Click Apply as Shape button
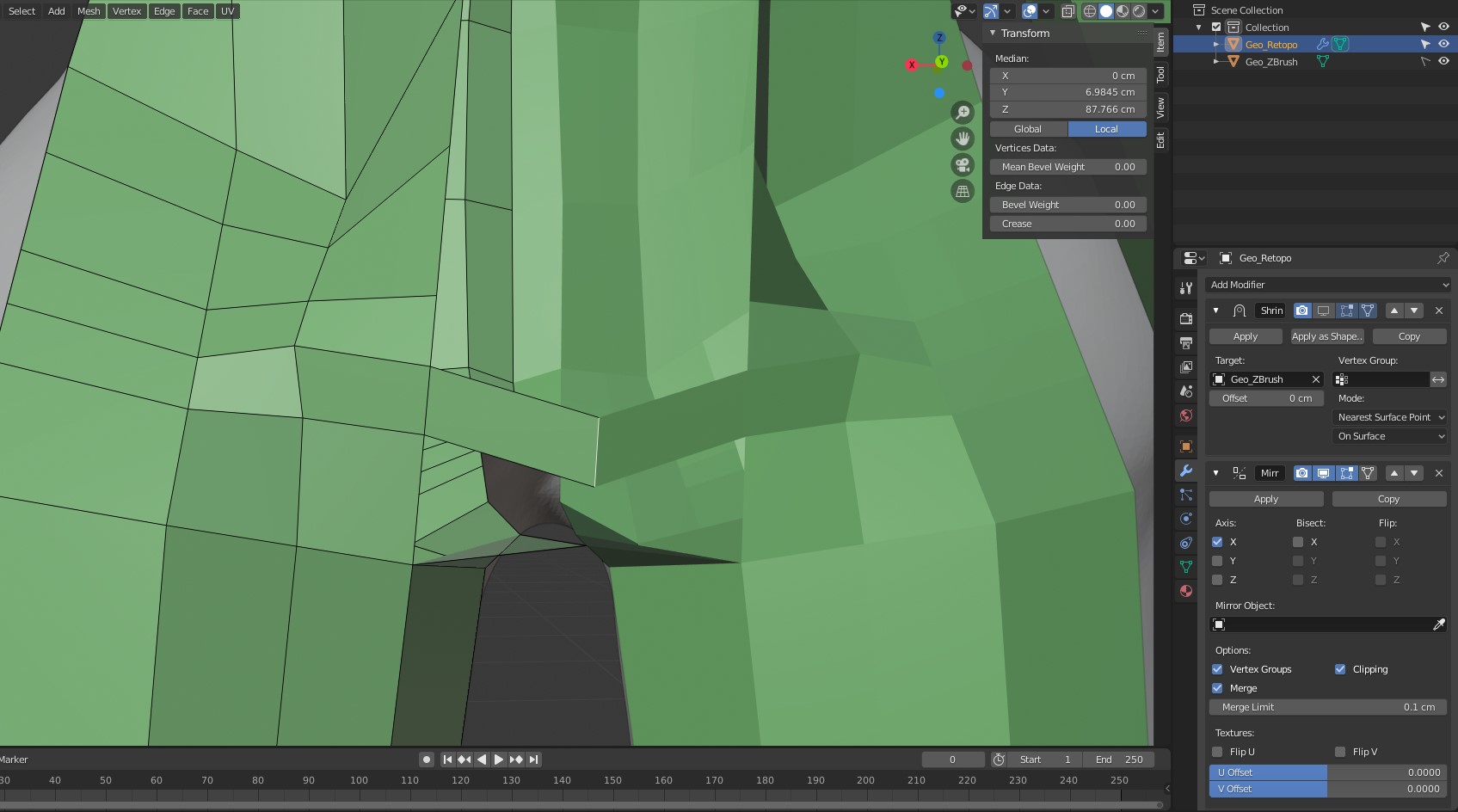Image resolution: width=1458 pixels, height=812 pixels. point(1326,336)
